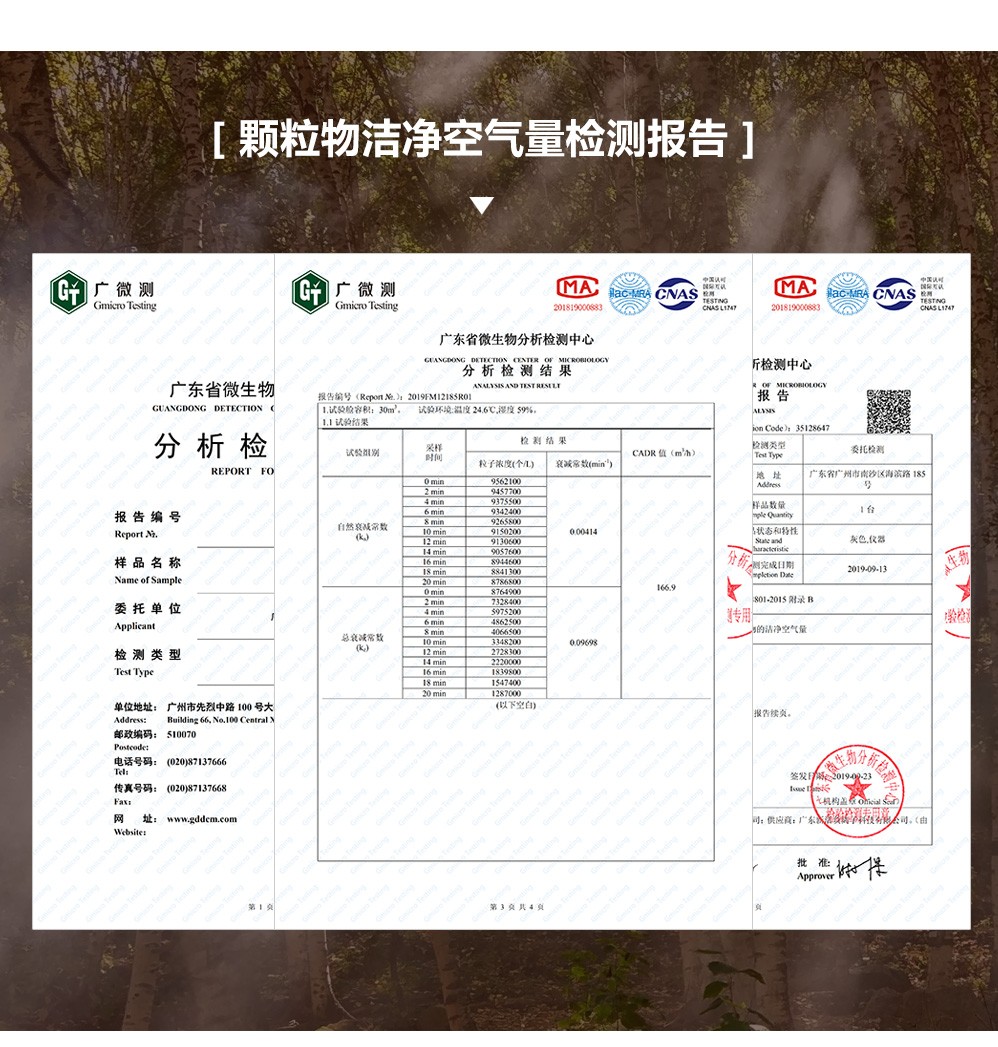
Task: Click the completion date 2019-09-13
Action: pyautogui.click(x=866, y=568)
